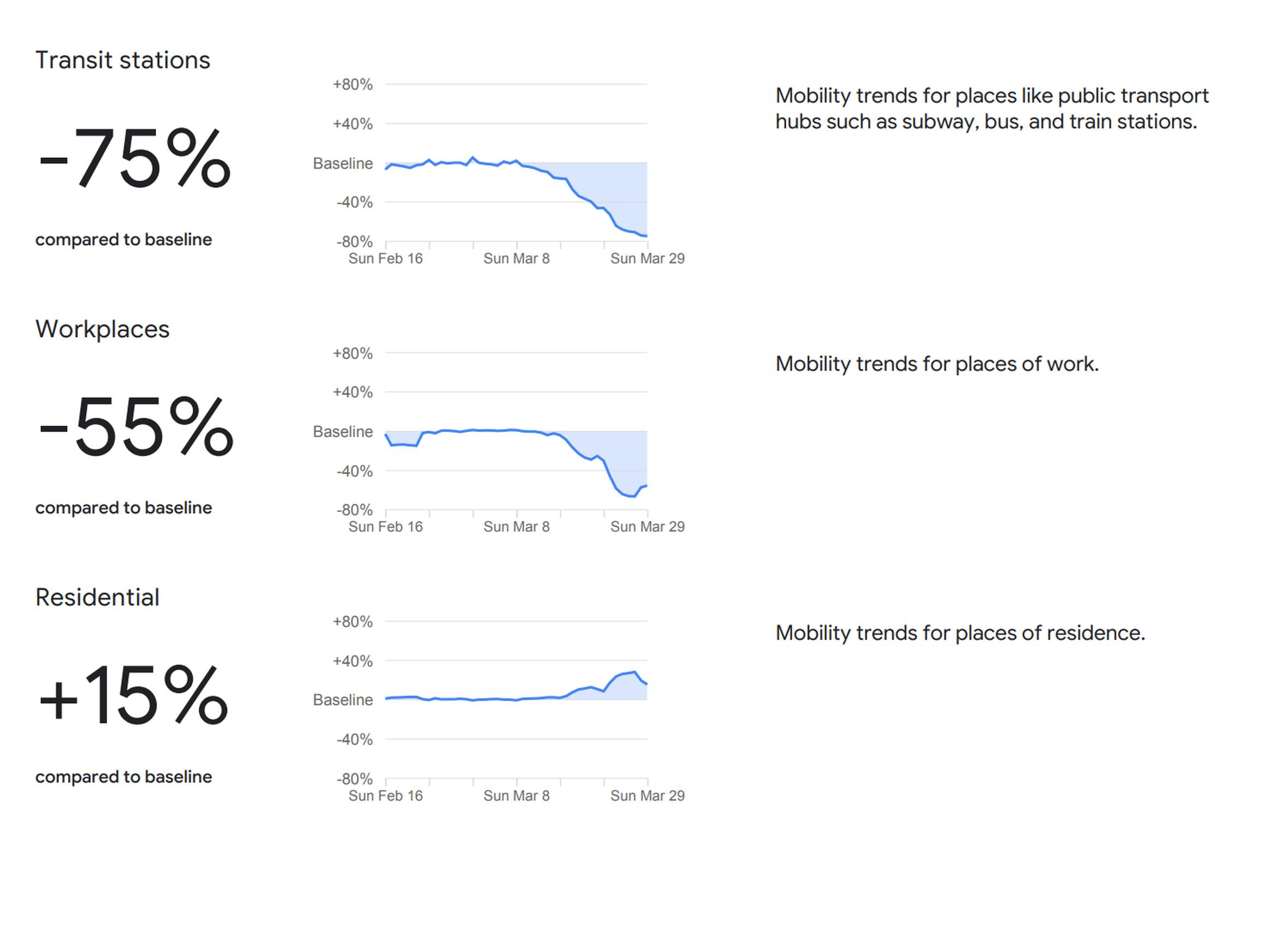Select the -55% workplaces figure
Screen dimensions: 1288x925
136,426
